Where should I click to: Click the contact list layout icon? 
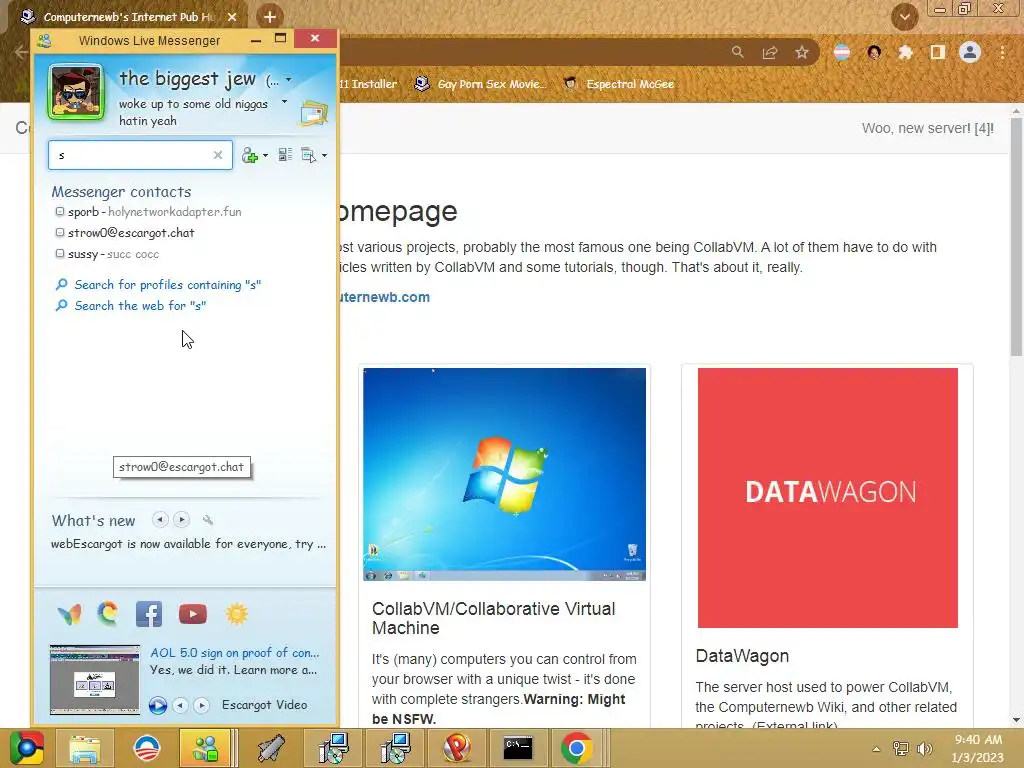(x=285, y=155)
